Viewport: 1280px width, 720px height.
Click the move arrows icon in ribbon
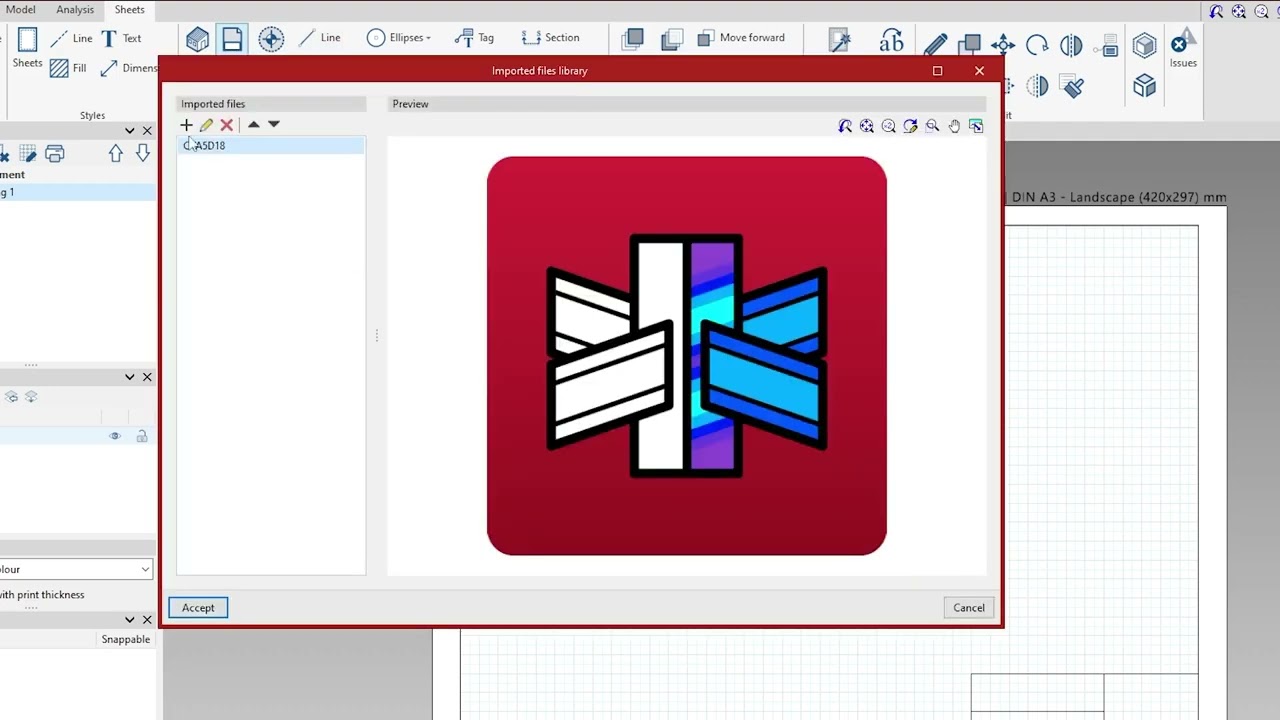coord(1003,45)
